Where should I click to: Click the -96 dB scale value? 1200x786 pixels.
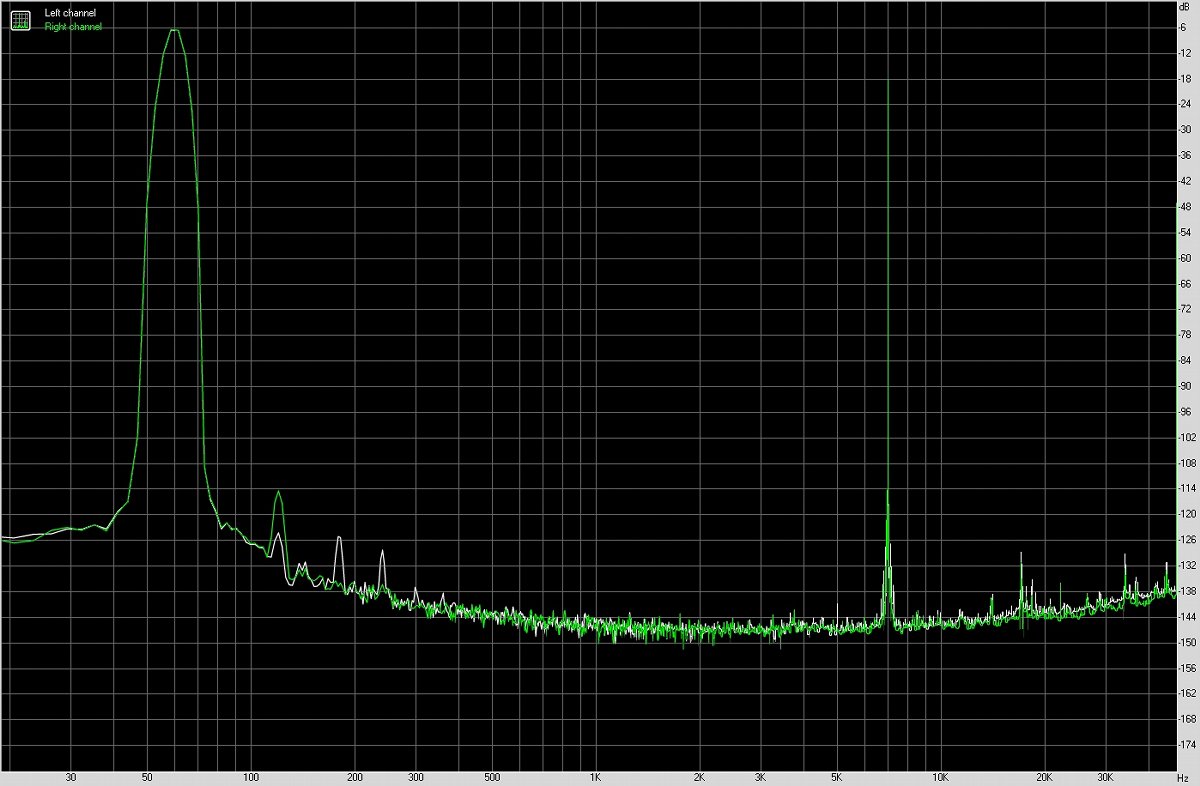coord(1186,411)
